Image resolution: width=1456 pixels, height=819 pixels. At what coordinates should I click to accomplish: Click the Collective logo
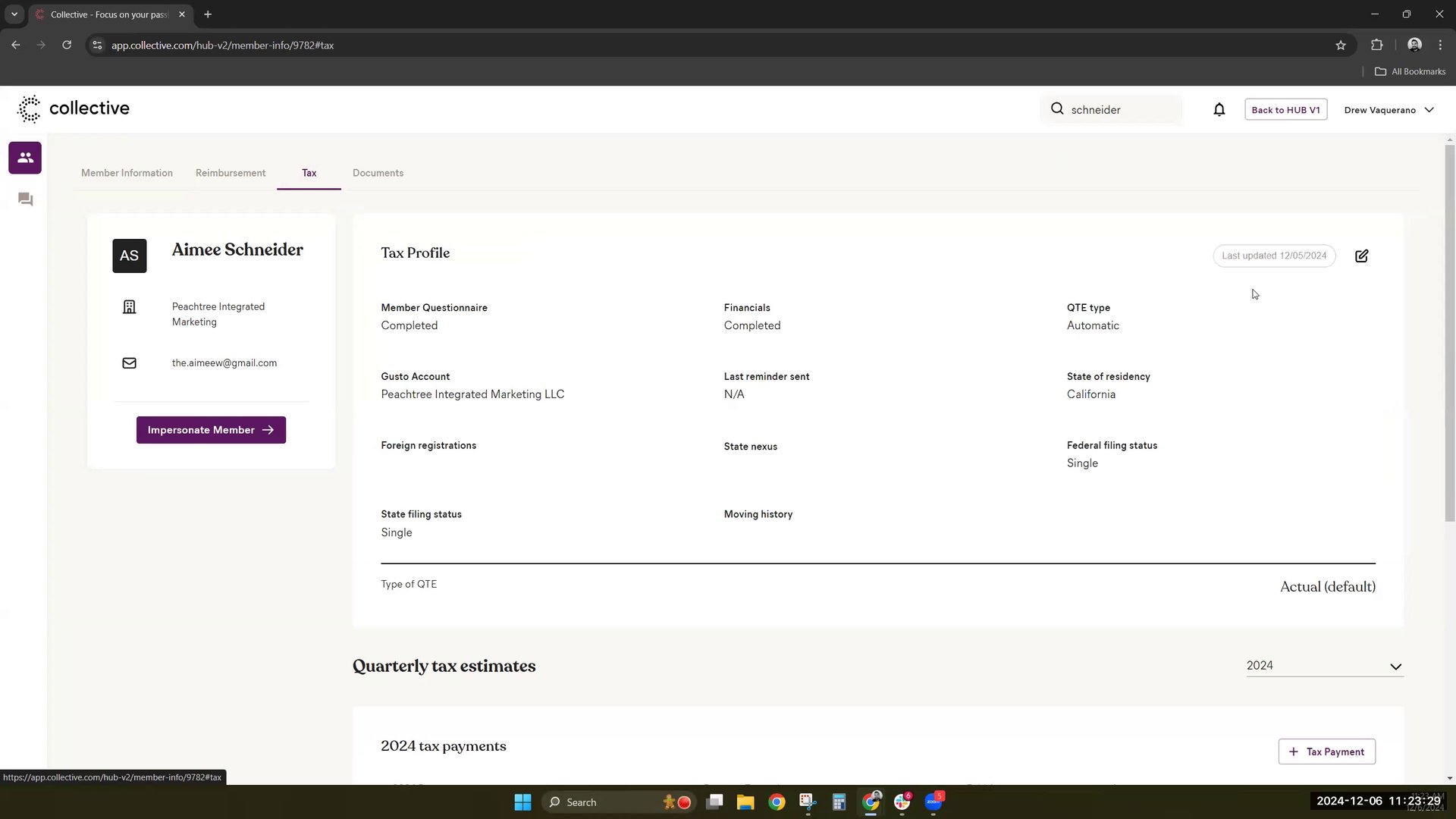[x=74, y=108]
